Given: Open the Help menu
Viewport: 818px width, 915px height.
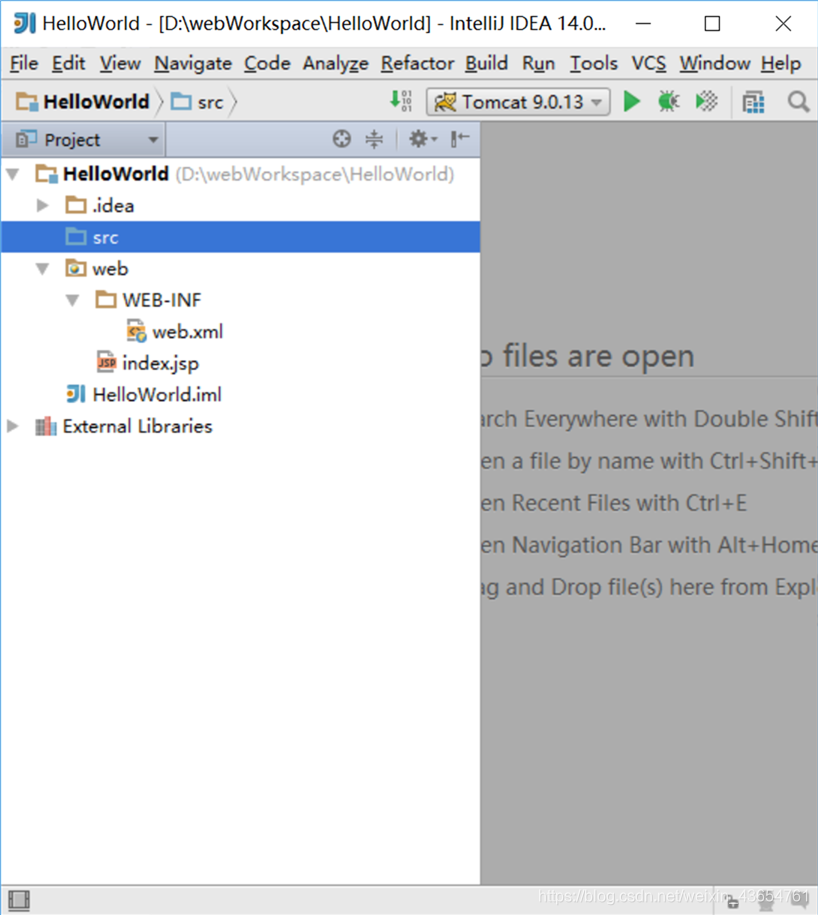Looking at the screenshot, I should click(781, 63).
